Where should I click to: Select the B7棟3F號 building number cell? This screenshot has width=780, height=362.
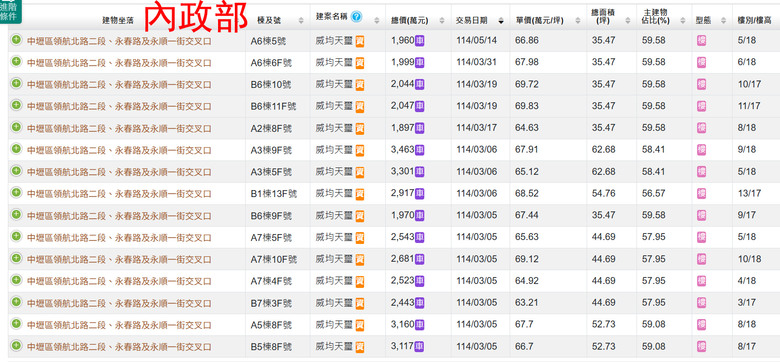tap(271, 303)
